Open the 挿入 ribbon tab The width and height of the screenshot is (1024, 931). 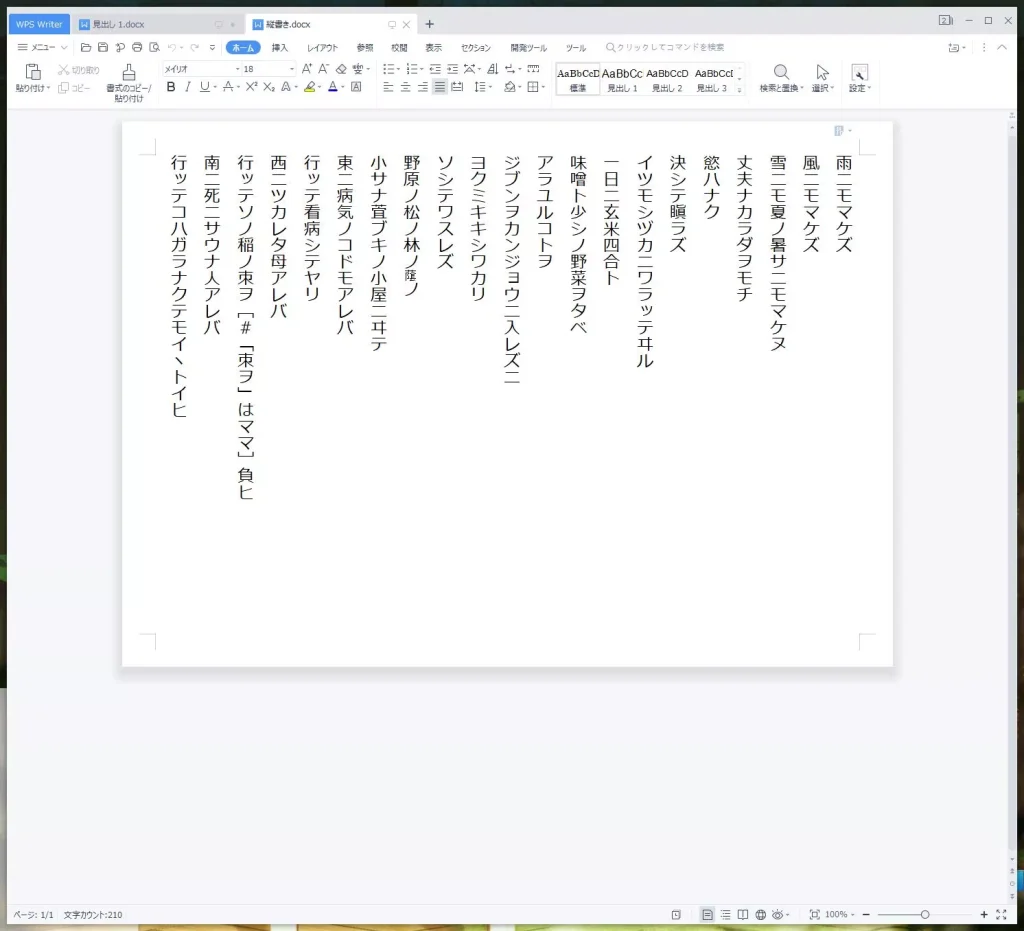coord(280,47)
